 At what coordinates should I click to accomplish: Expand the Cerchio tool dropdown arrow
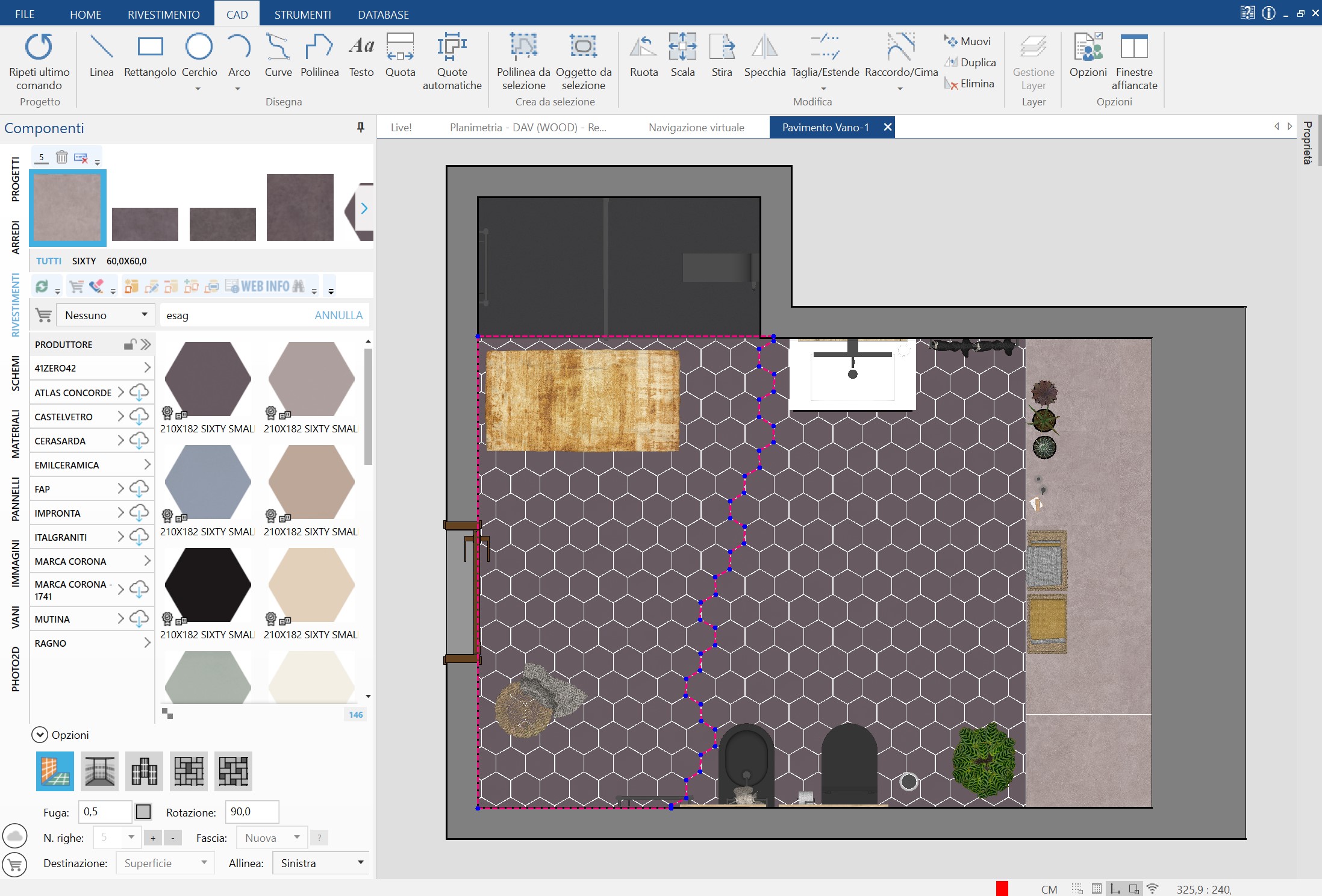point(198,89)
